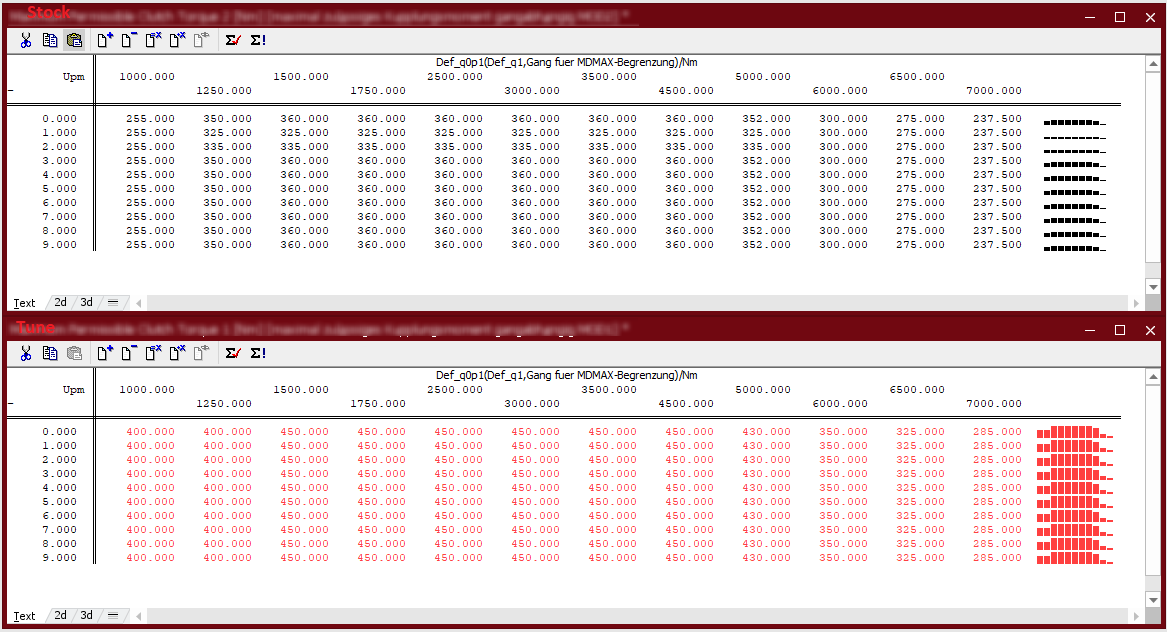
Task: Click the '+x' page icon in Tune toolbar
Action: pyautogui.click(x=178, y=353)
